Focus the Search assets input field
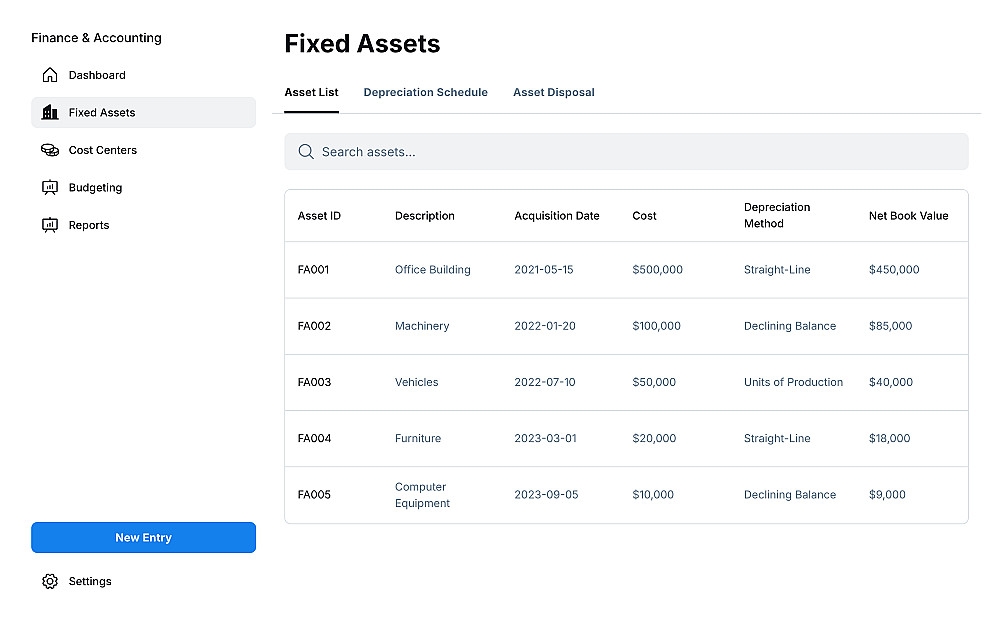This screenshot has height=625, width=1000. tap(640, 152)
